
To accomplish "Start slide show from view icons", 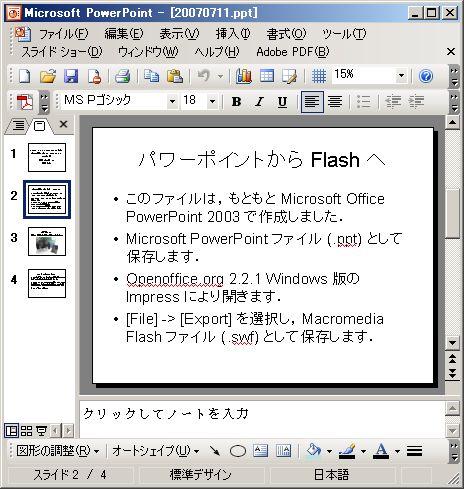I will pyautogui.click(x=41, y=431).
